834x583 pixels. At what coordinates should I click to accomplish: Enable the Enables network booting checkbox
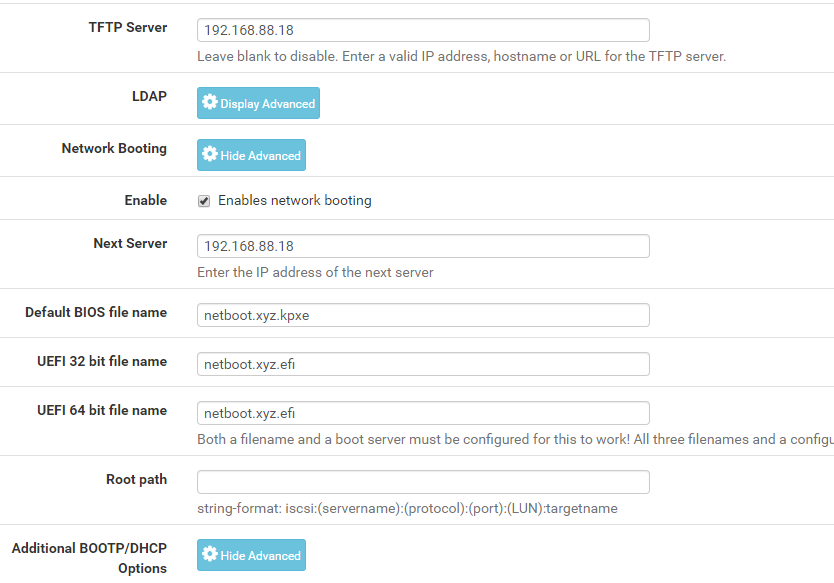203,200
